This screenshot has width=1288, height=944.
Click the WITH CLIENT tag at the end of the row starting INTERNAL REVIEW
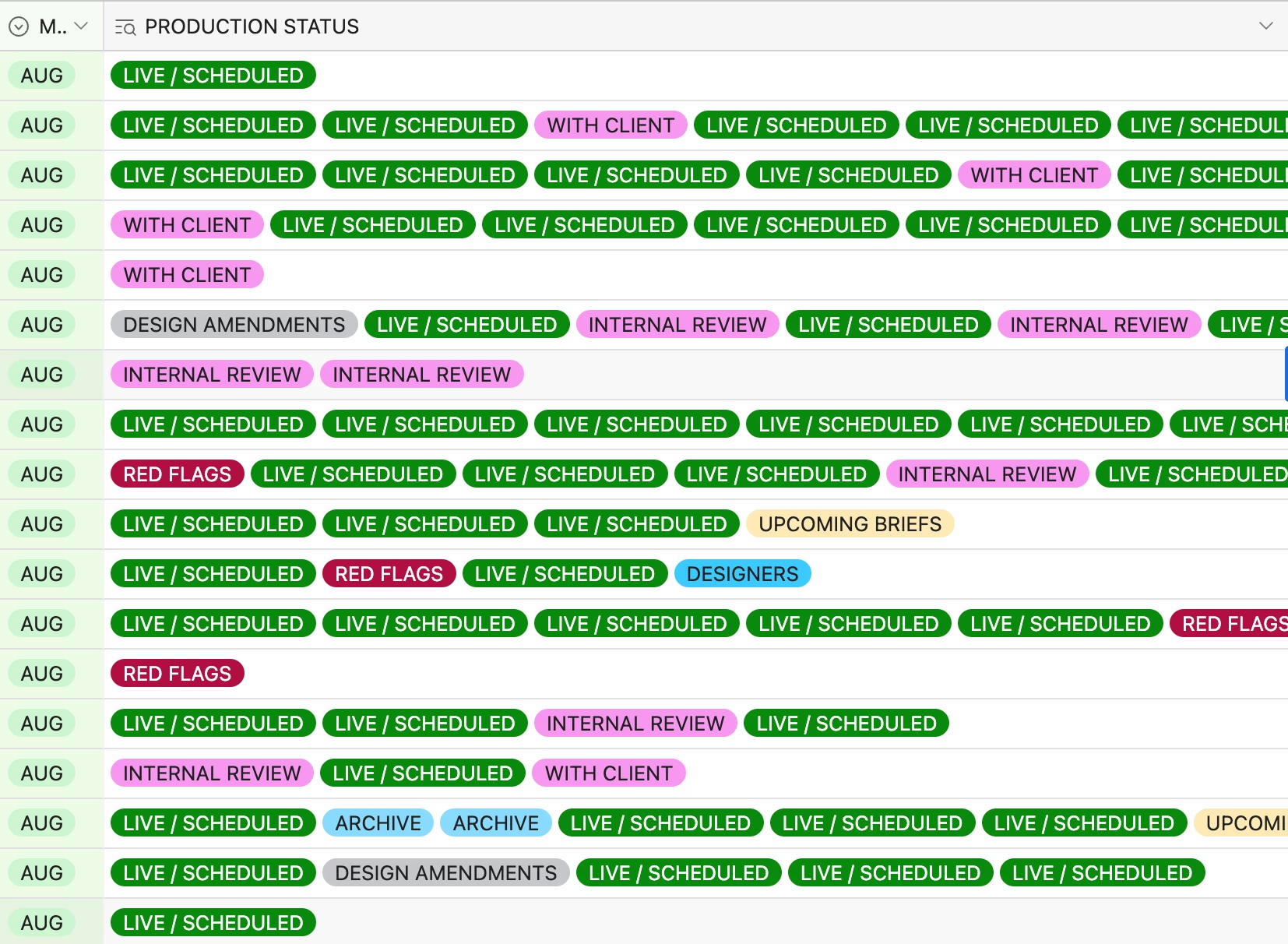(609, 773)
